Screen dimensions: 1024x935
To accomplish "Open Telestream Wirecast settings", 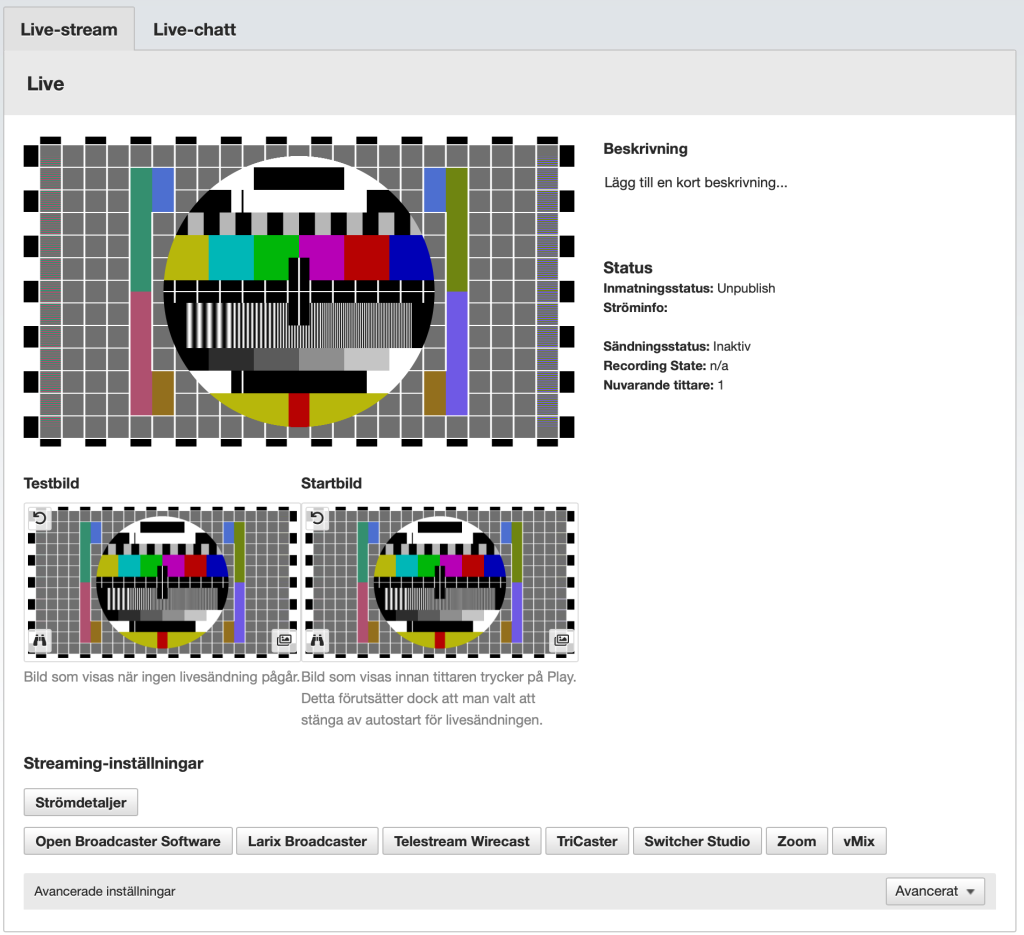I will tap(462, 841).
